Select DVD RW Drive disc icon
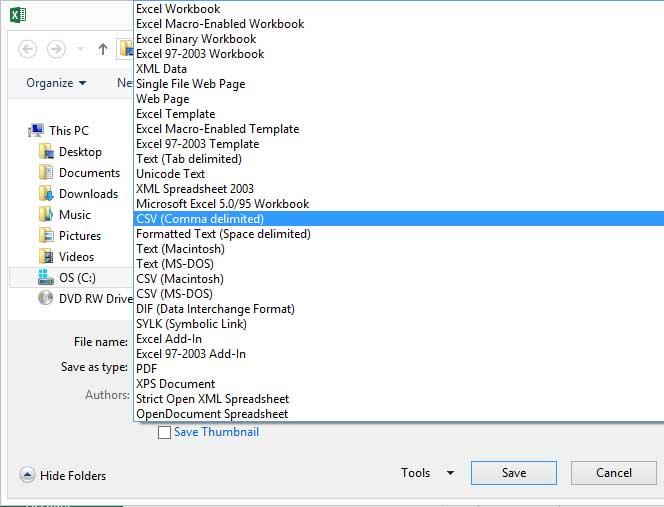 click(x=46, y=298)
